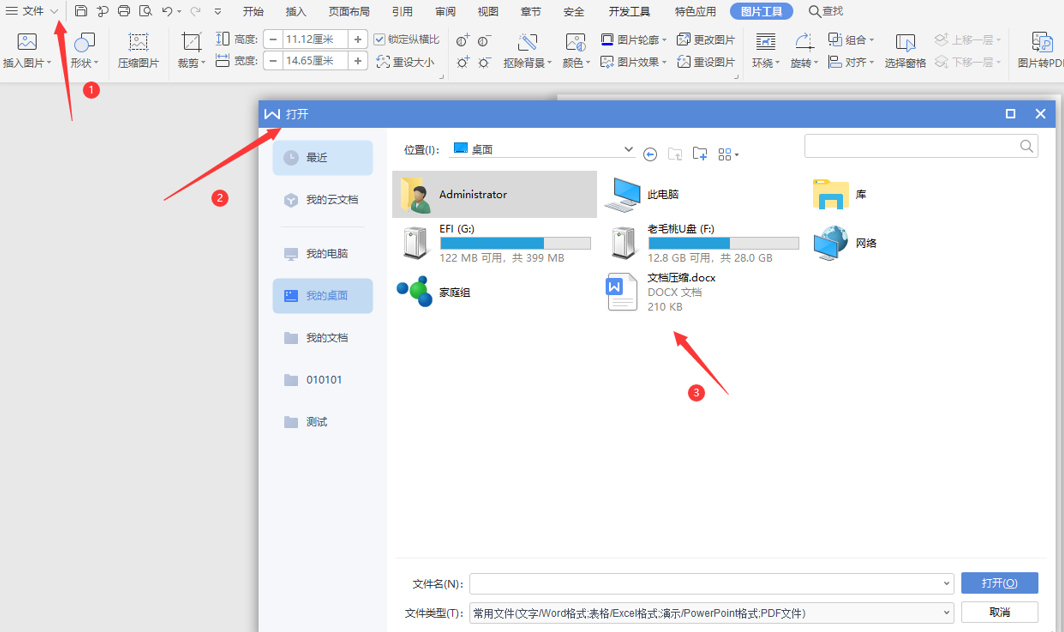Select the 图片工具 tab

[x=761, y=11]
